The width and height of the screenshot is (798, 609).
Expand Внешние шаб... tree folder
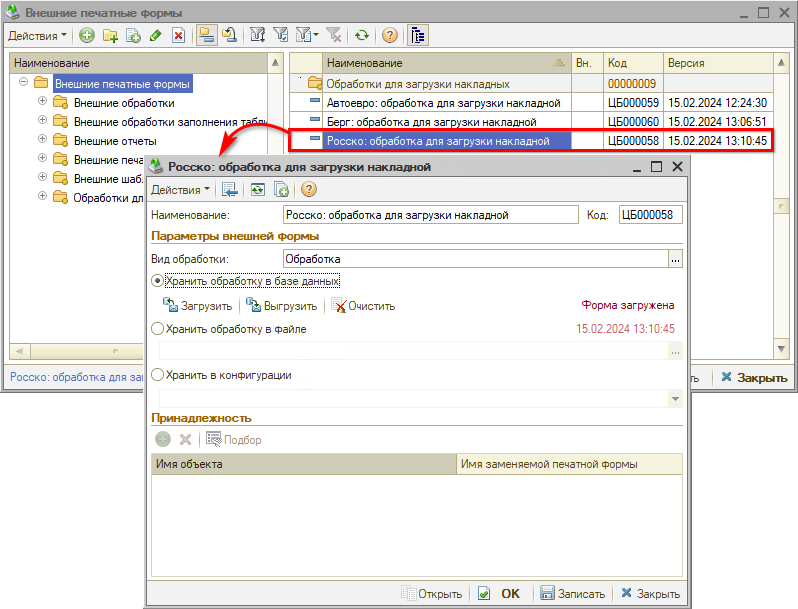point(42,177)
